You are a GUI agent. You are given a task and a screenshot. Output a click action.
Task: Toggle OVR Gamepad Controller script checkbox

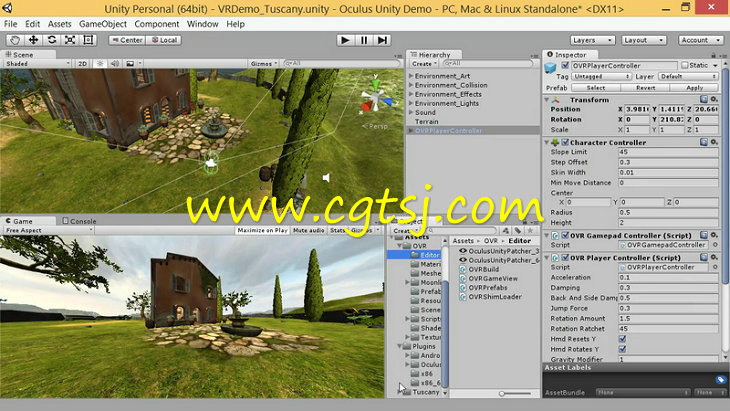click(x=565, y=236)
